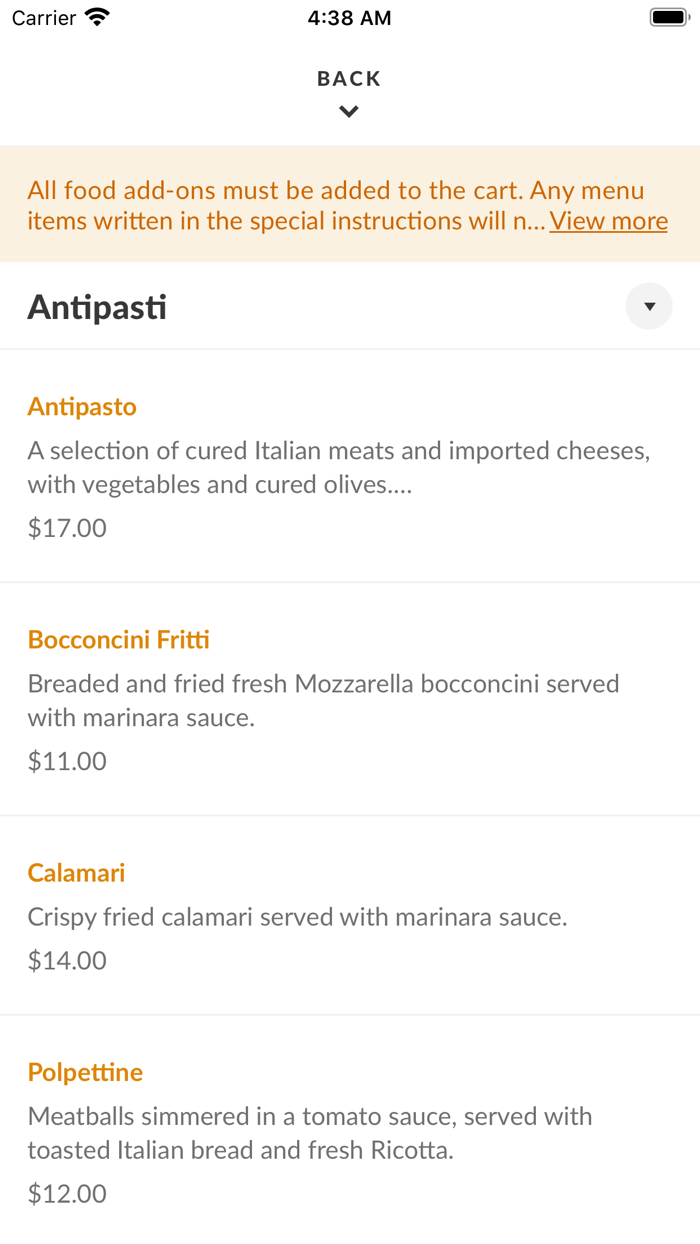This screenshot has height=1244, width=700.
Task: Open the Bocconcini Fritti item
Action: 118,639
